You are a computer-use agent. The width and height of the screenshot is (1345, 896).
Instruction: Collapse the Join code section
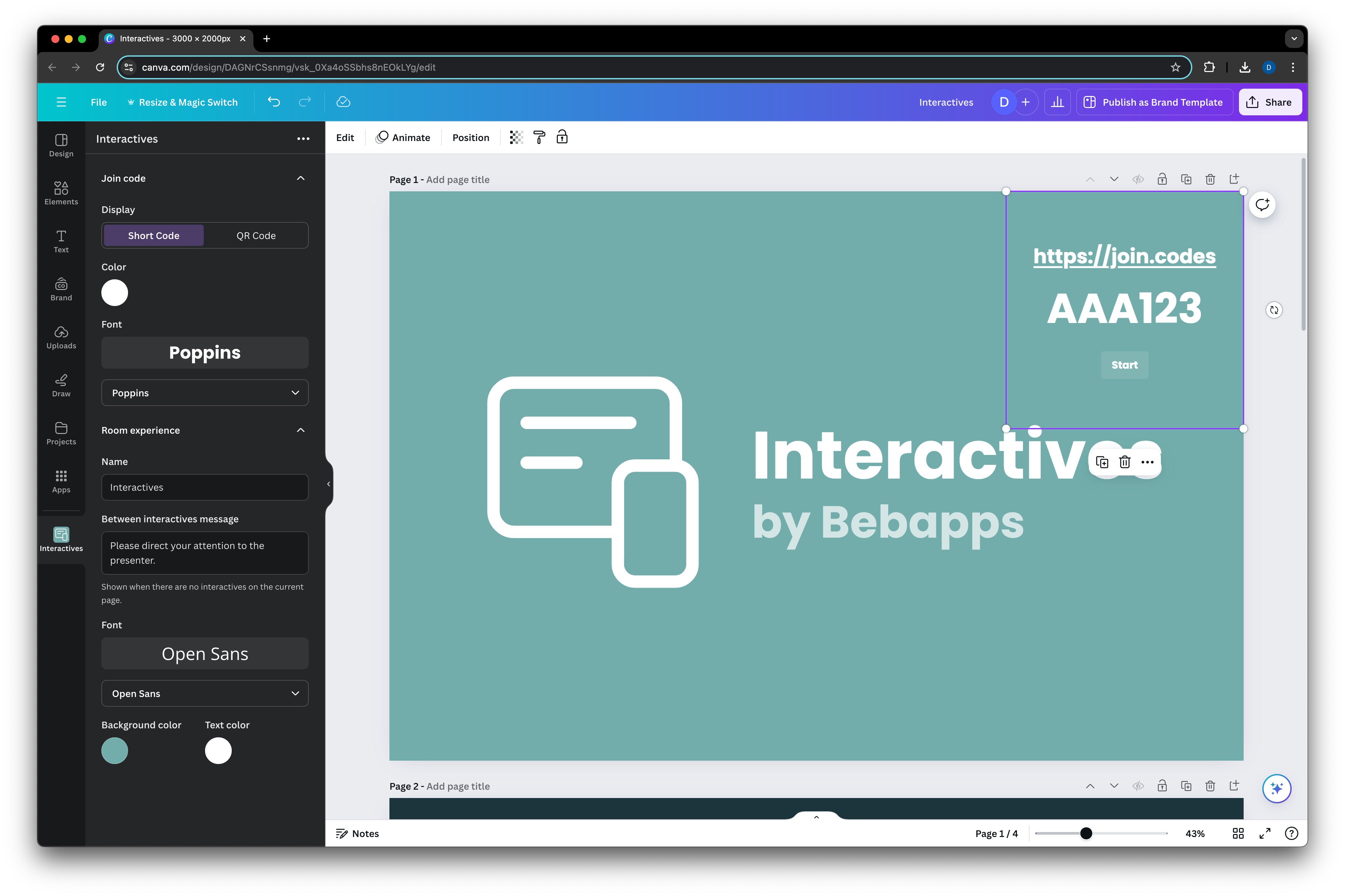click(x=301, y=178)
